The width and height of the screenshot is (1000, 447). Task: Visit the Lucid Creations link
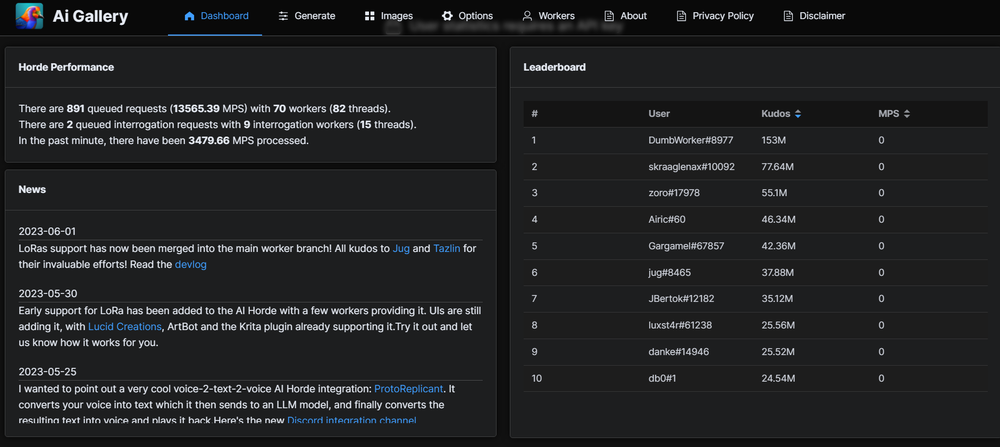(x=124, y=326)
